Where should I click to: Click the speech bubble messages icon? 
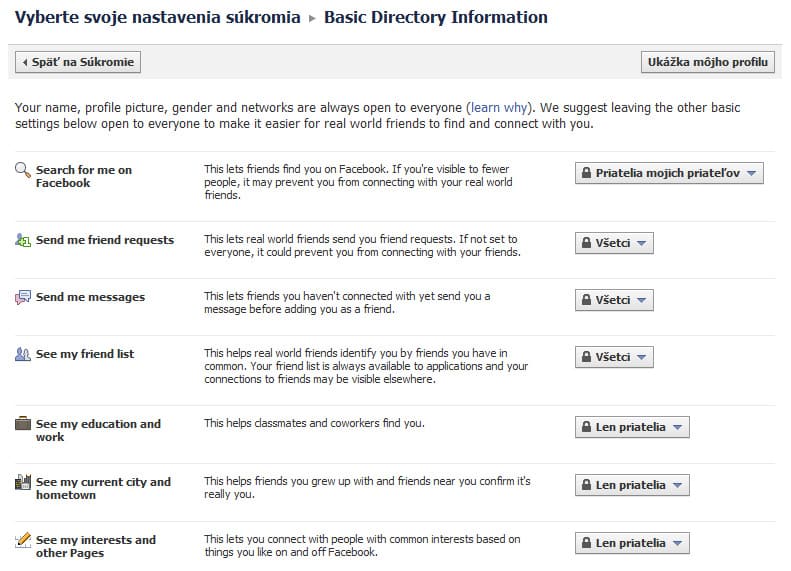[x=23, y=297]
